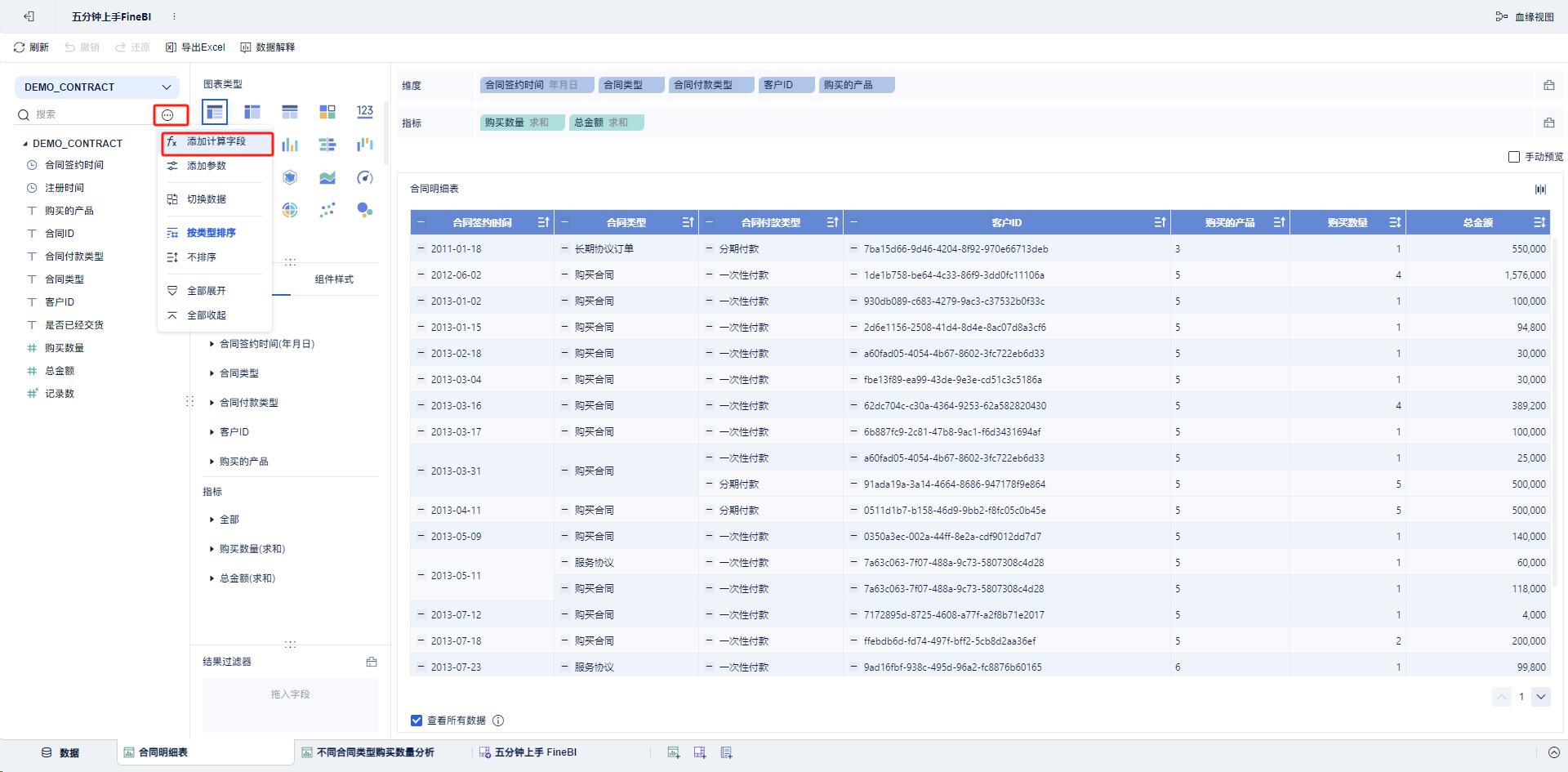Image resolution: width=1568 pixels, height=772 pixels.
Task: Select the 123 KPI indicator card icon
Action: [x=365, y=112]
